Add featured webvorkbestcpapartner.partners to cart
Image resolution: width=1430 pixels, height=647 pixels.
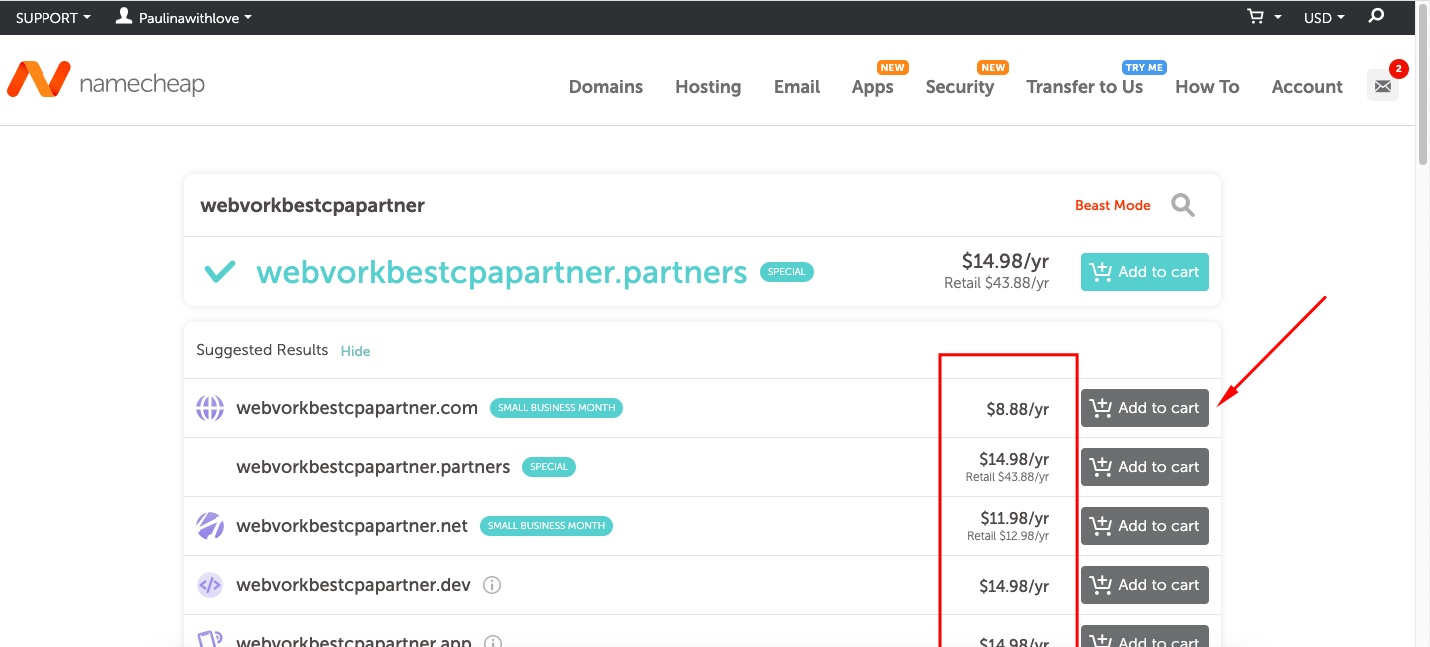coord(1145,272)
